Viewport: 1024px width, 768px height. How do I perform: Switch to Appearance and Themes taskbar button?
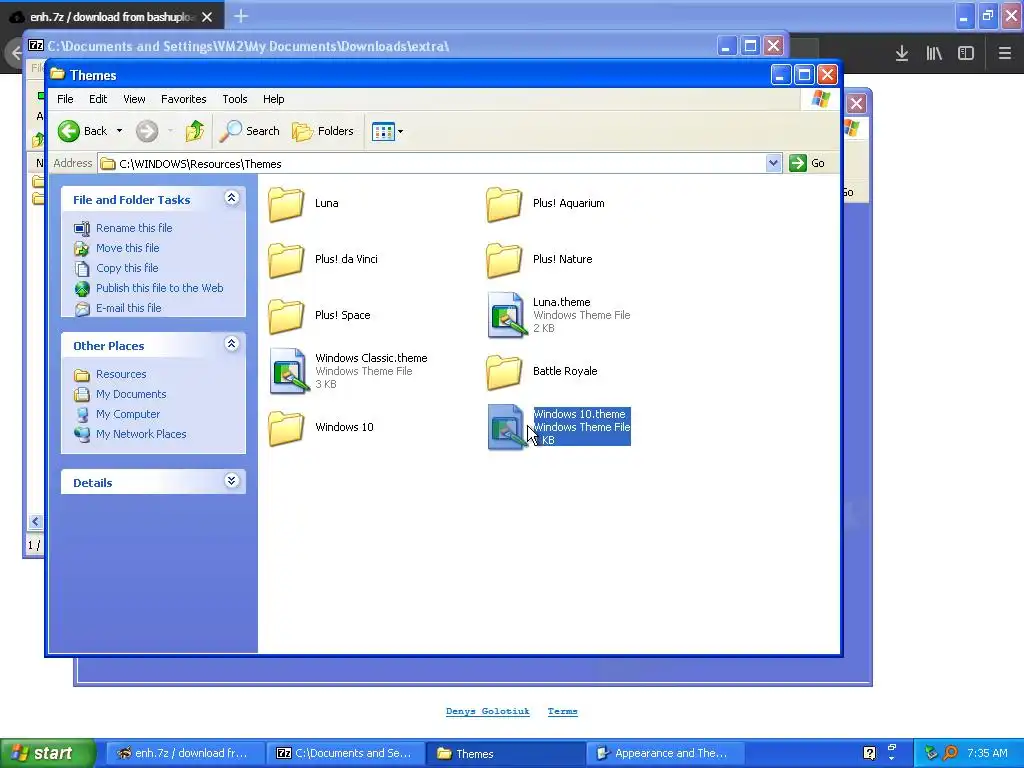tap(665, 753)
